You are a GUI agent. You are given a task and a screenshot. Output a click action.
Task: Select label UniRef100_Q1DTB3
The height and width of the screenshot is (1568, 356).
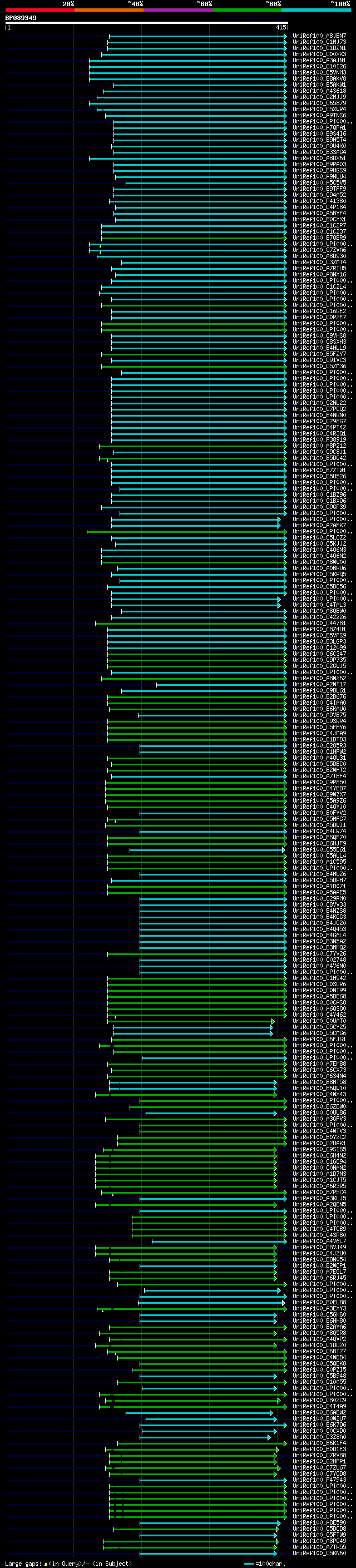click(319, 740)
